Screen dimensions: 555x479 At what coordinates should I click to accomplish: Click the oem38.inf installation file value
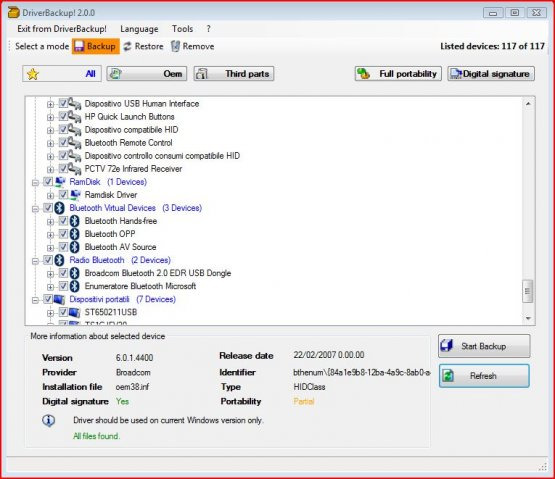tap(132, 387)
